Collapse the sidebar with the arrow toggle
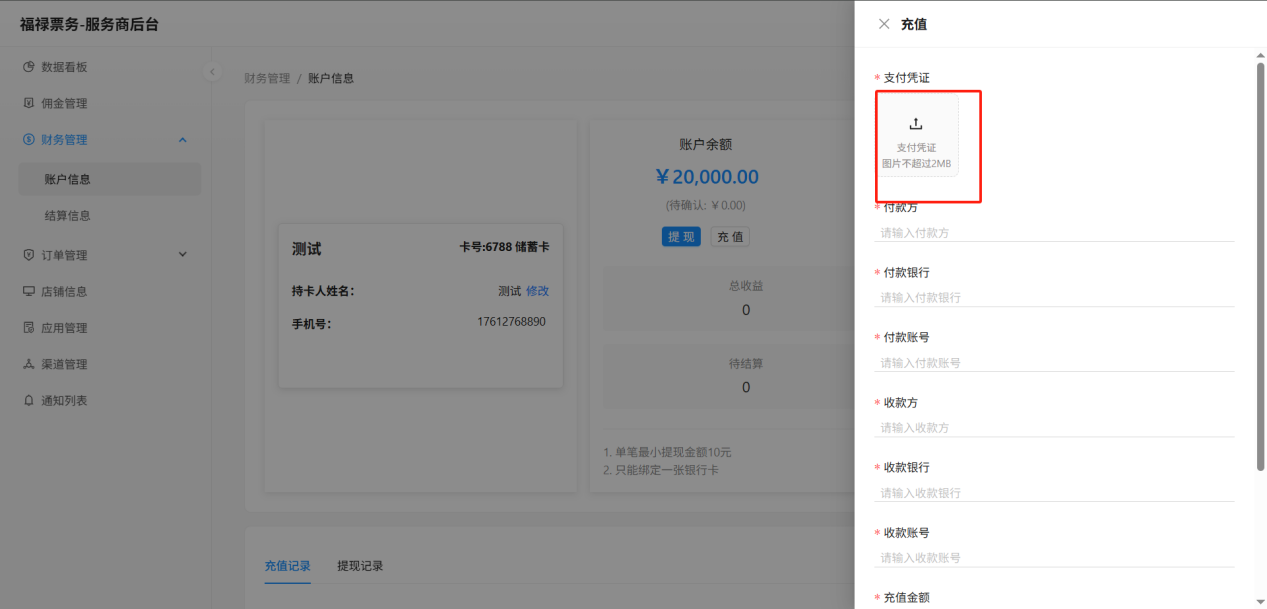This screenshot has width=1267, height=609. (211, 72)
